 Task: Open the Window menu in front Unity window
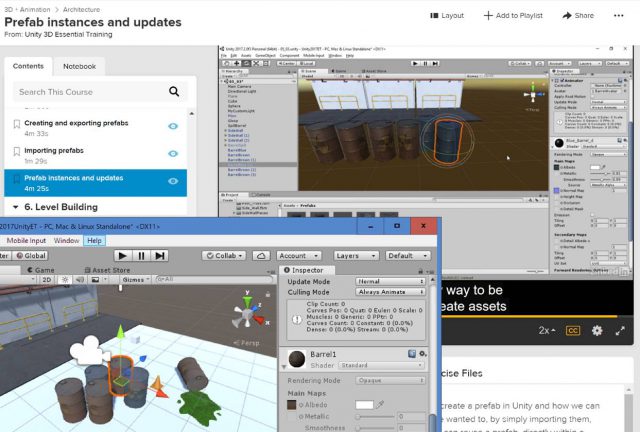point(67,240)
